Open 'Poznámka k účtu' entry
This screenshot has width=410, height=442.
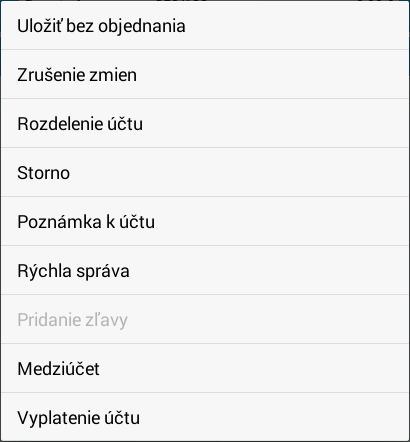pos(205,221)
